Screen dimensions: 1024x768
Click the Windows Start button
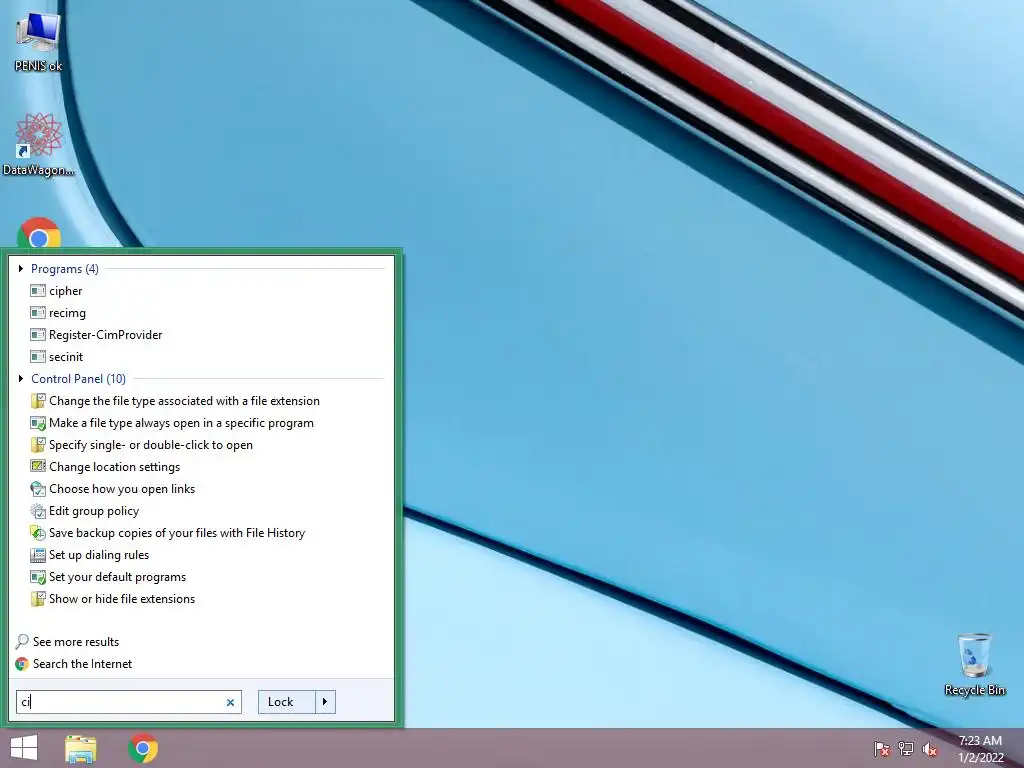tap(24, 748)
